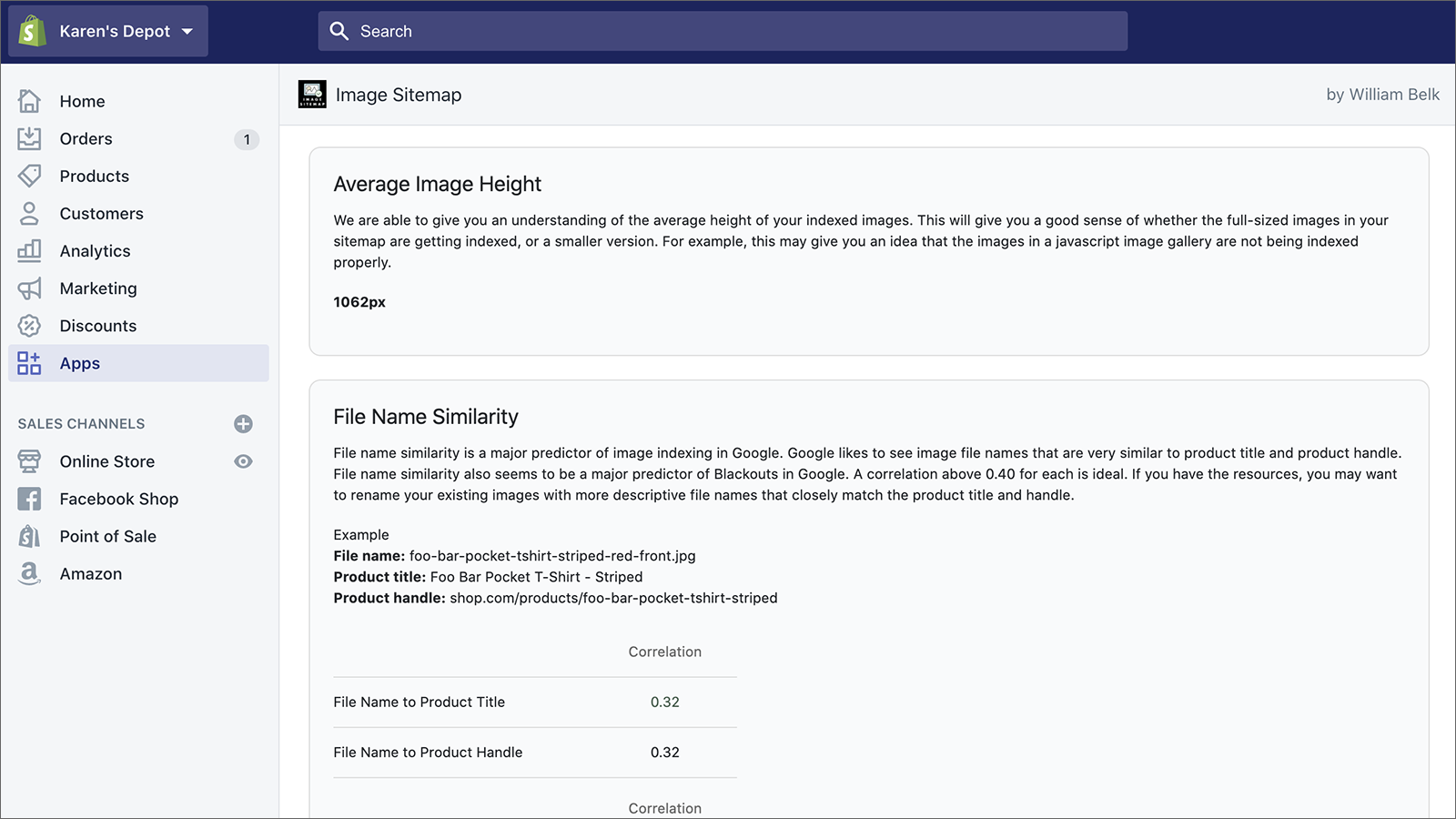Click the magnifying glass search icon
This screenshot has width=1456, height=819.
click(x=339, y=31)
